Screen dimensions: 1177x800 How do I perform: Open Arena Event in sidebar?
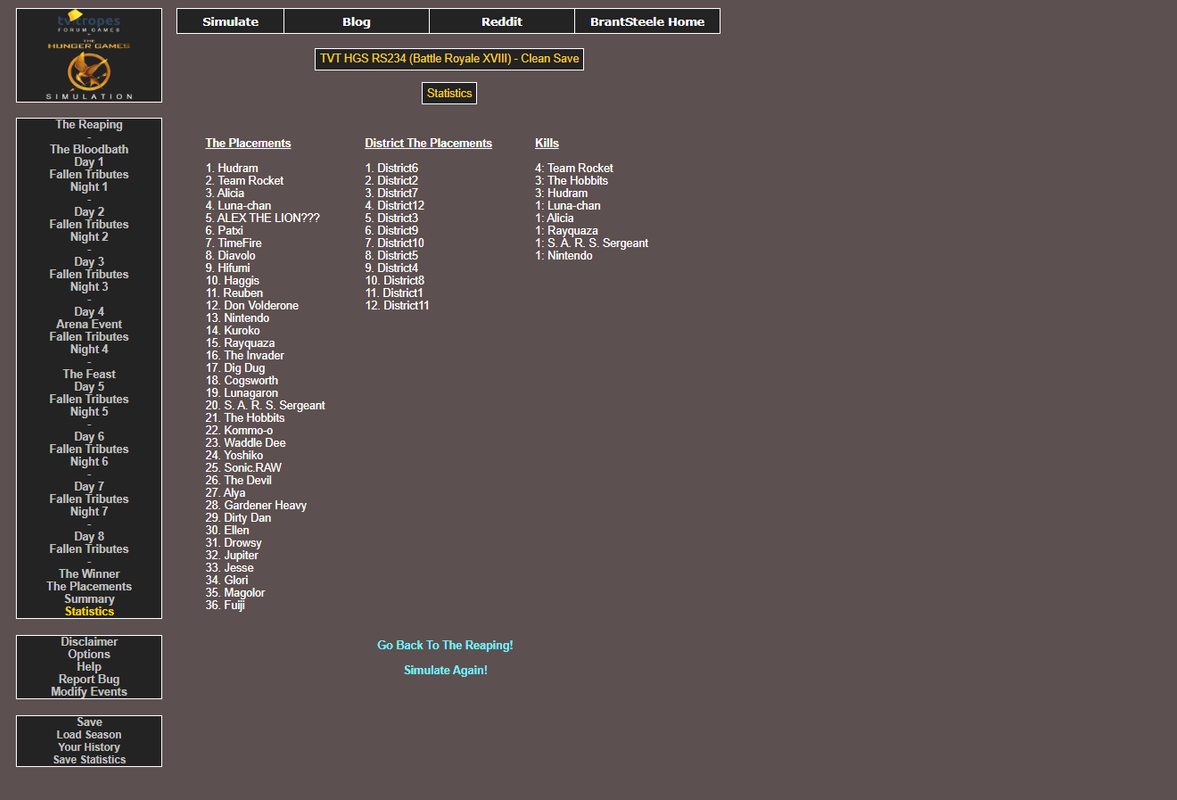click(x=89, y=324)
